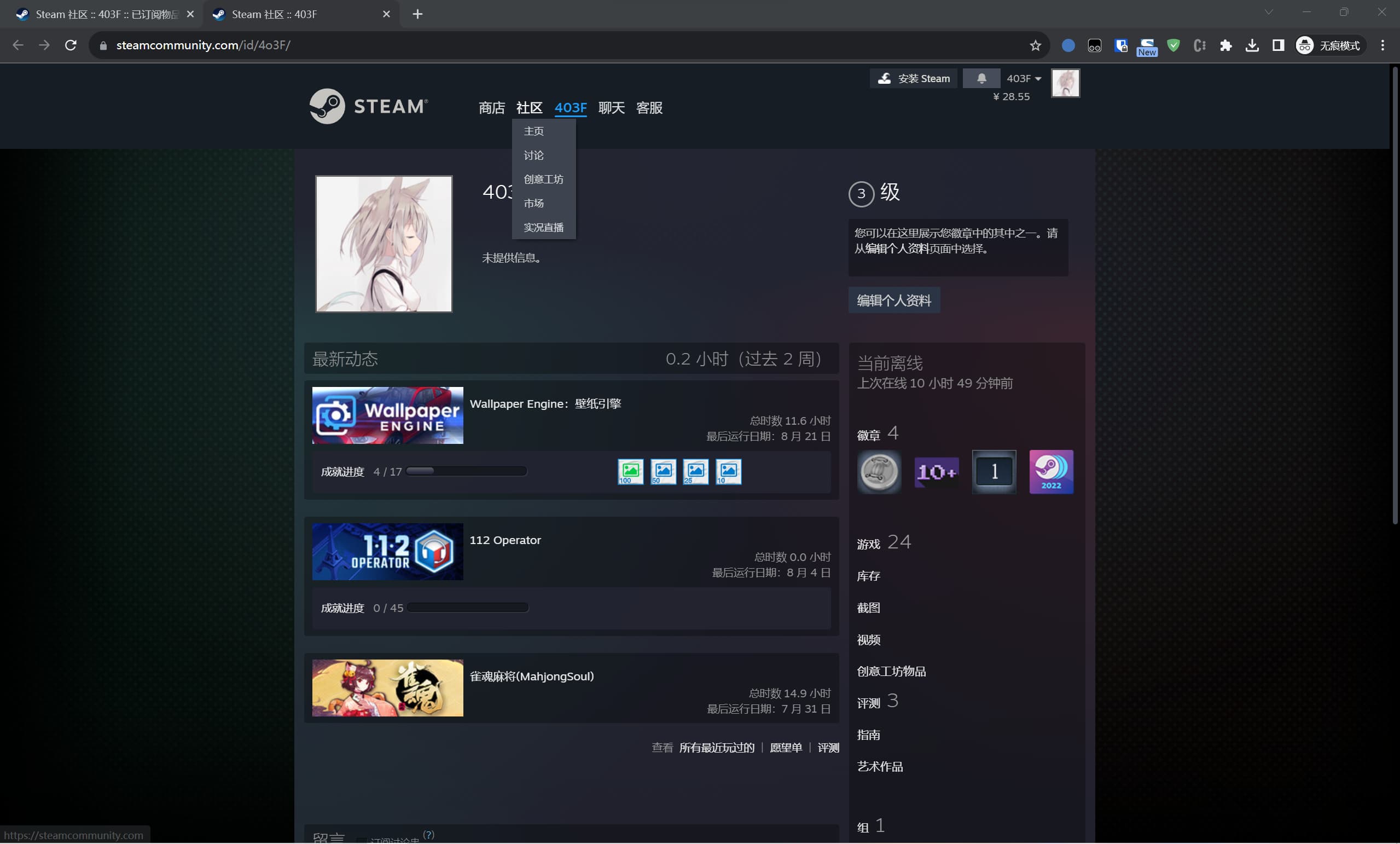The height and width of the screenshot is (844, 1400).
Task: Open the Chrome three-dot menu
Action: pyautogui.click(x=1382, y=45)
